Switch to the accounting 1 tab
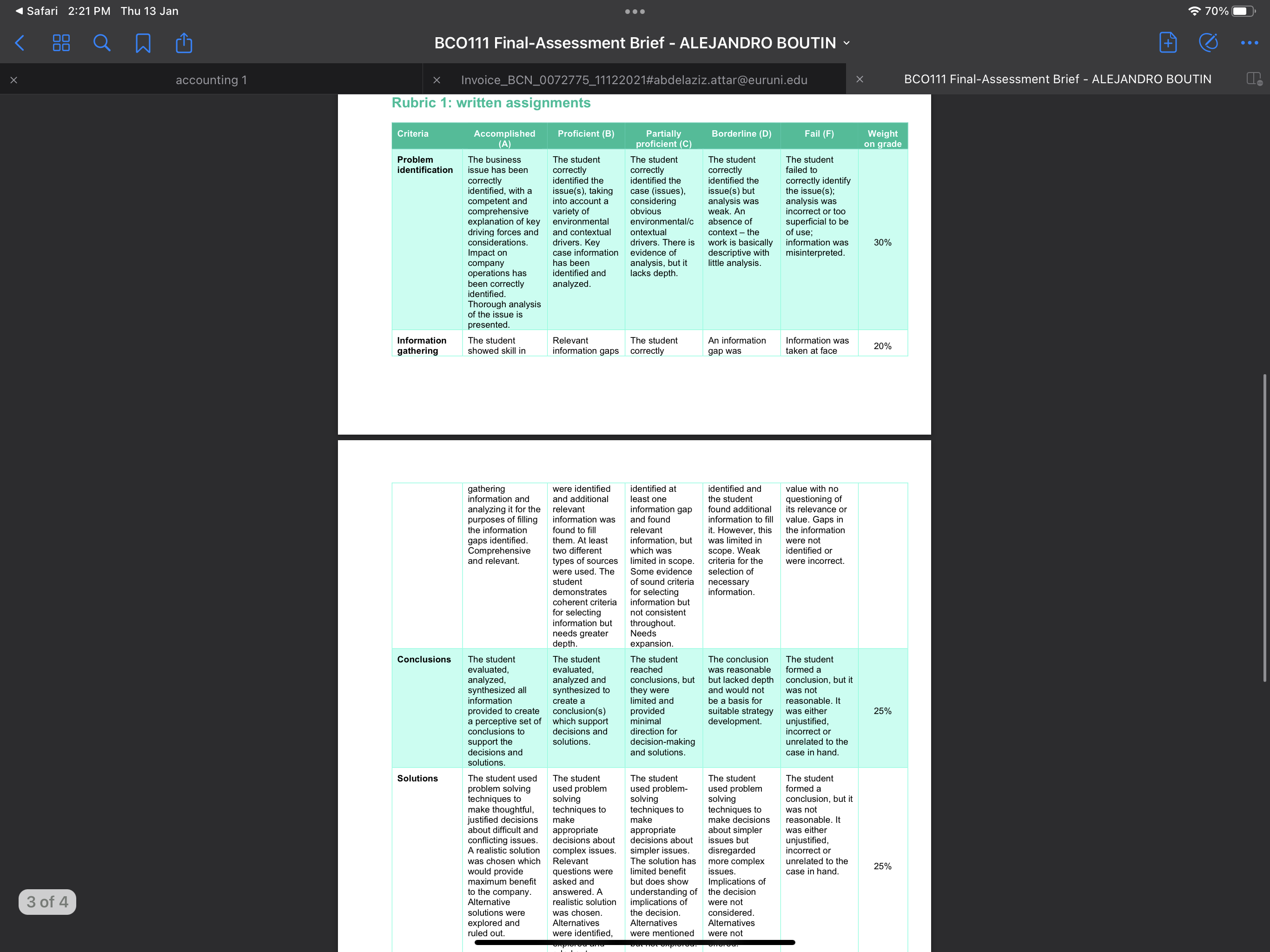Image resolution: width=1270 pixels, height=952 pixels. click(212, 80)
